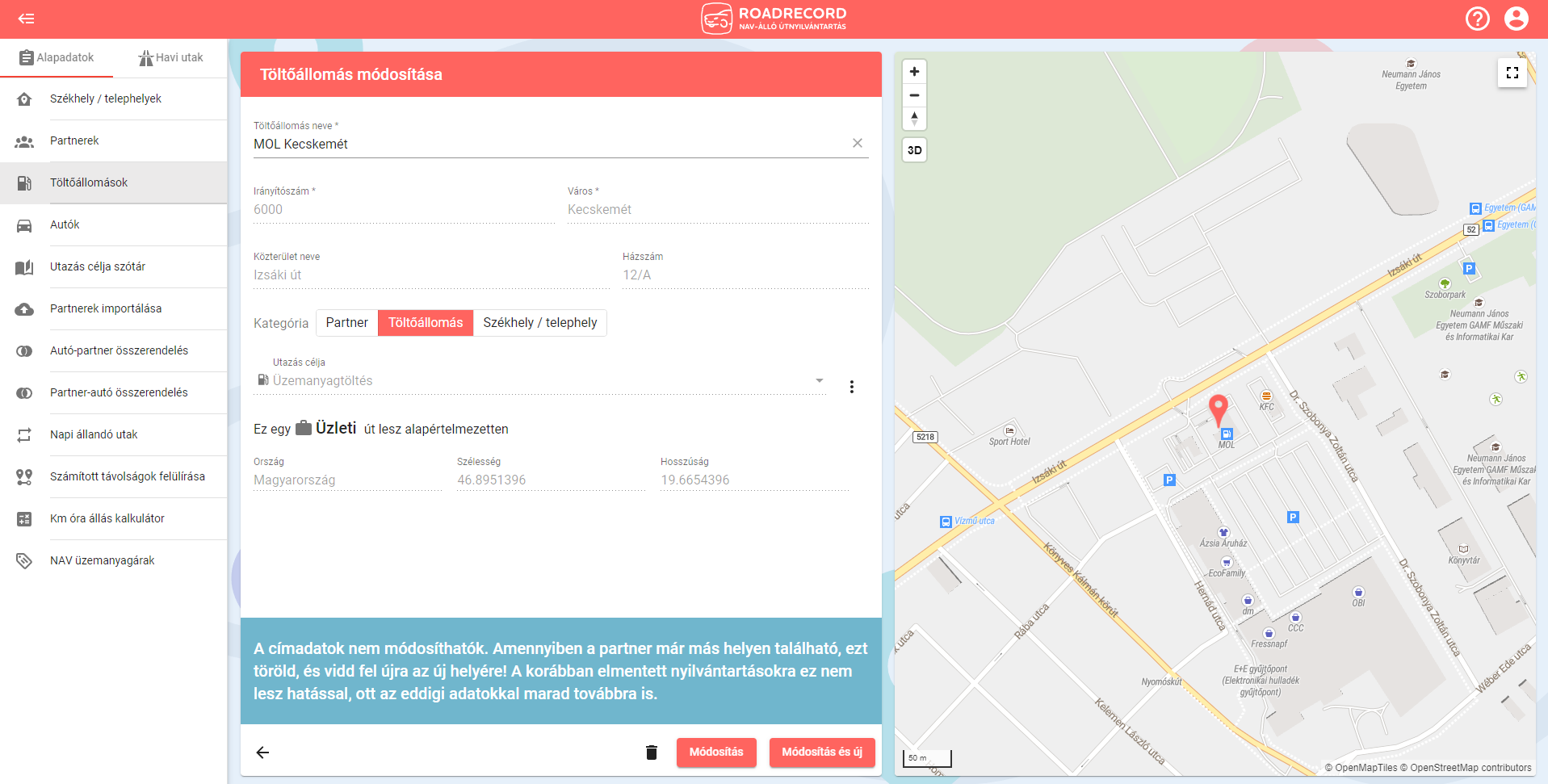Viewport: 1548px width, 784px height.
Task: Select Székhely / telephely category
Action: coord(540,322)
